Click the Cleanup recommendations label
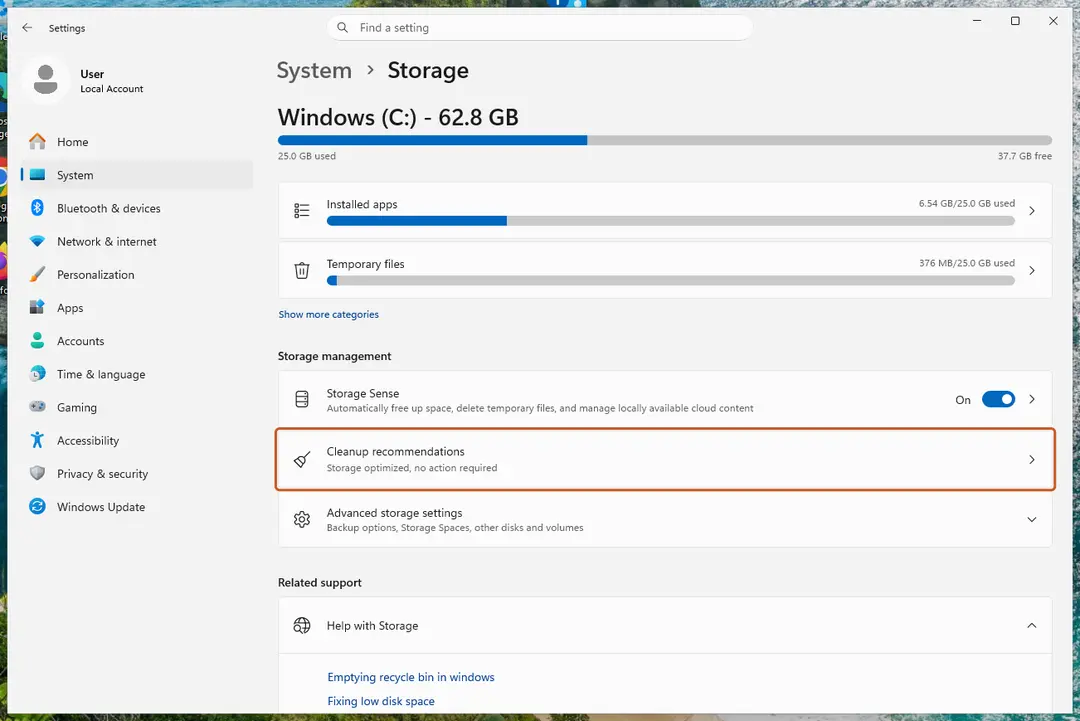The image size is (1080, 721). (x=395, y=451)
